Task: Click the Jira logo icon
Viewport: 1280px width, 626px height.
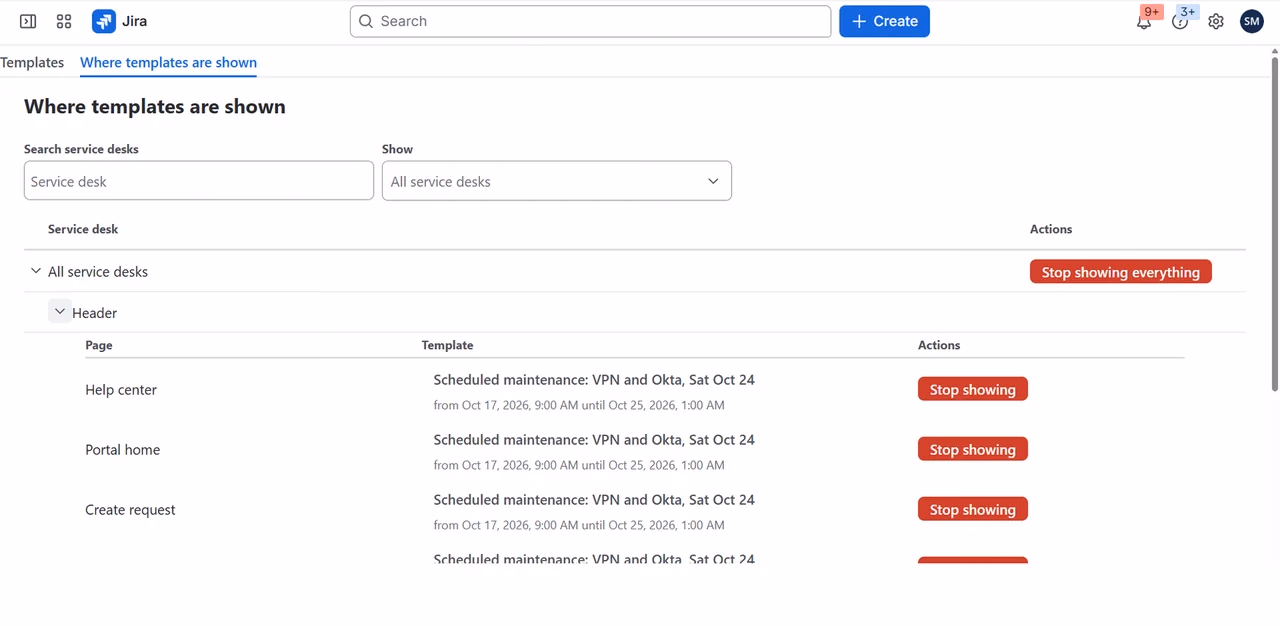Action: 103,21
